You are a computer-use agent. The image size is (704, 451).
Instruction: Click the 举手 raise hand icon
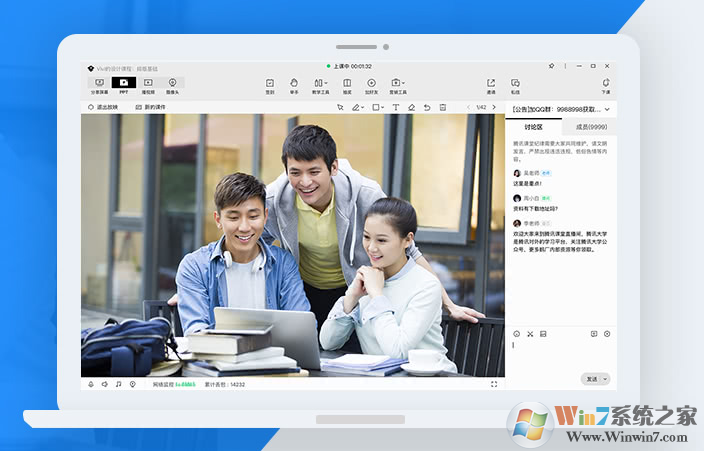point(295,85)
